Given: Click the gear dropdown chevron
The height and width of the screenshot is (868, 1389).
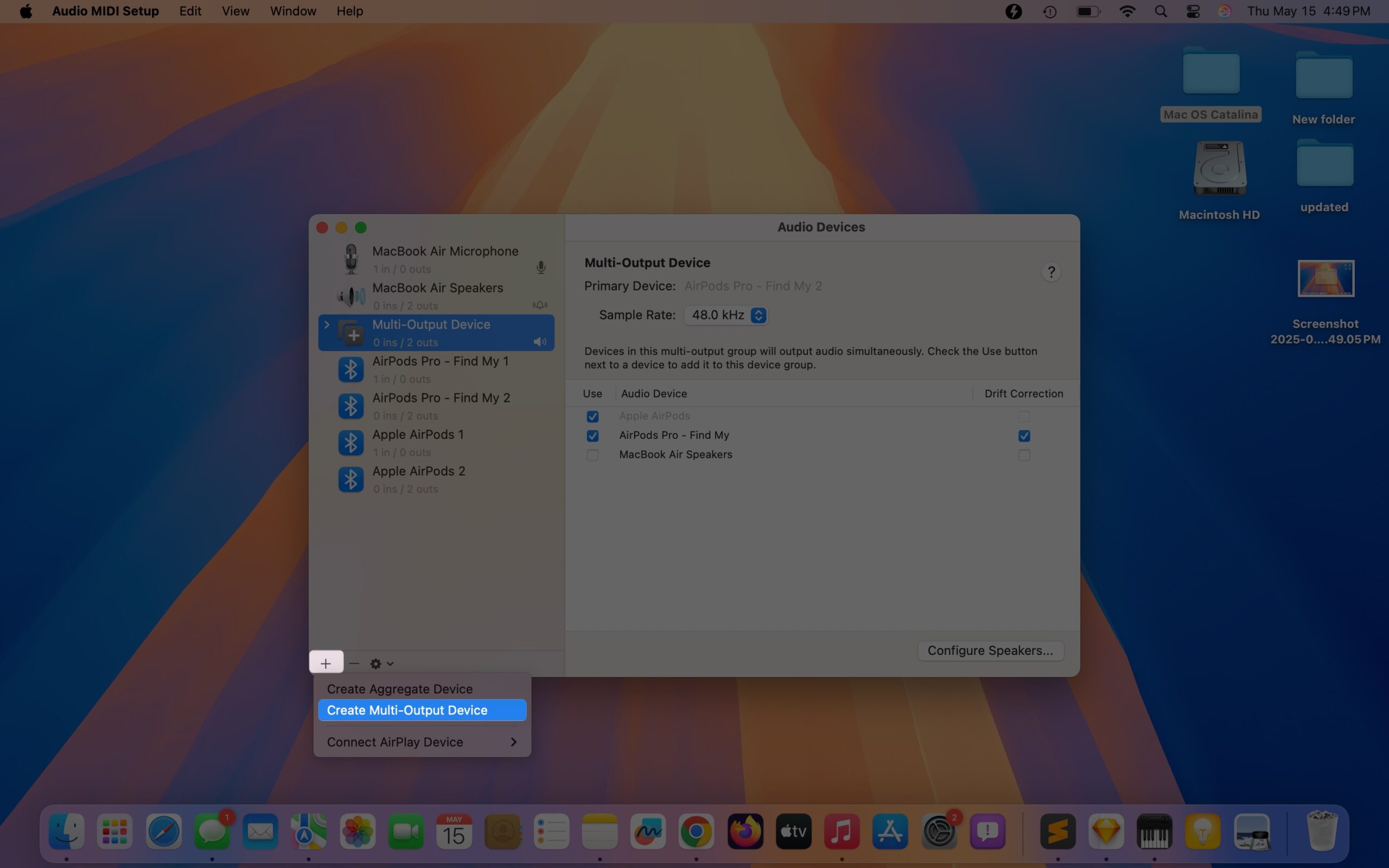Looking at the screenshot, I should (390, 663).
